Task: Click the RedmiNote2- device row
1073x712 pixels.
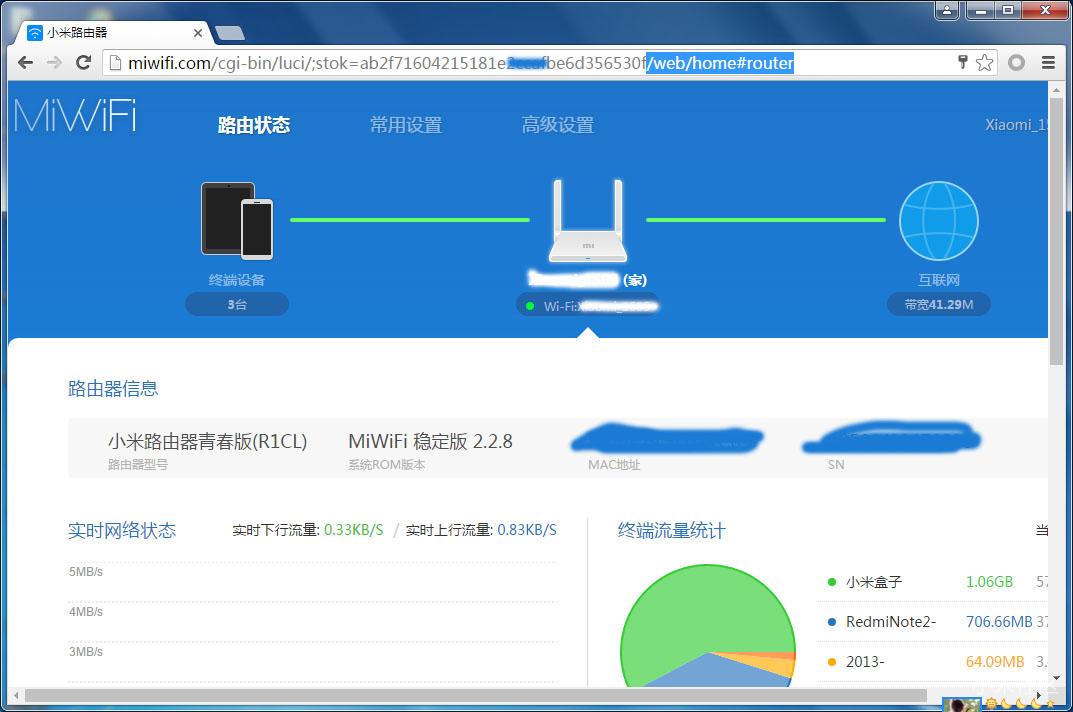Action: tap(932, 622)
